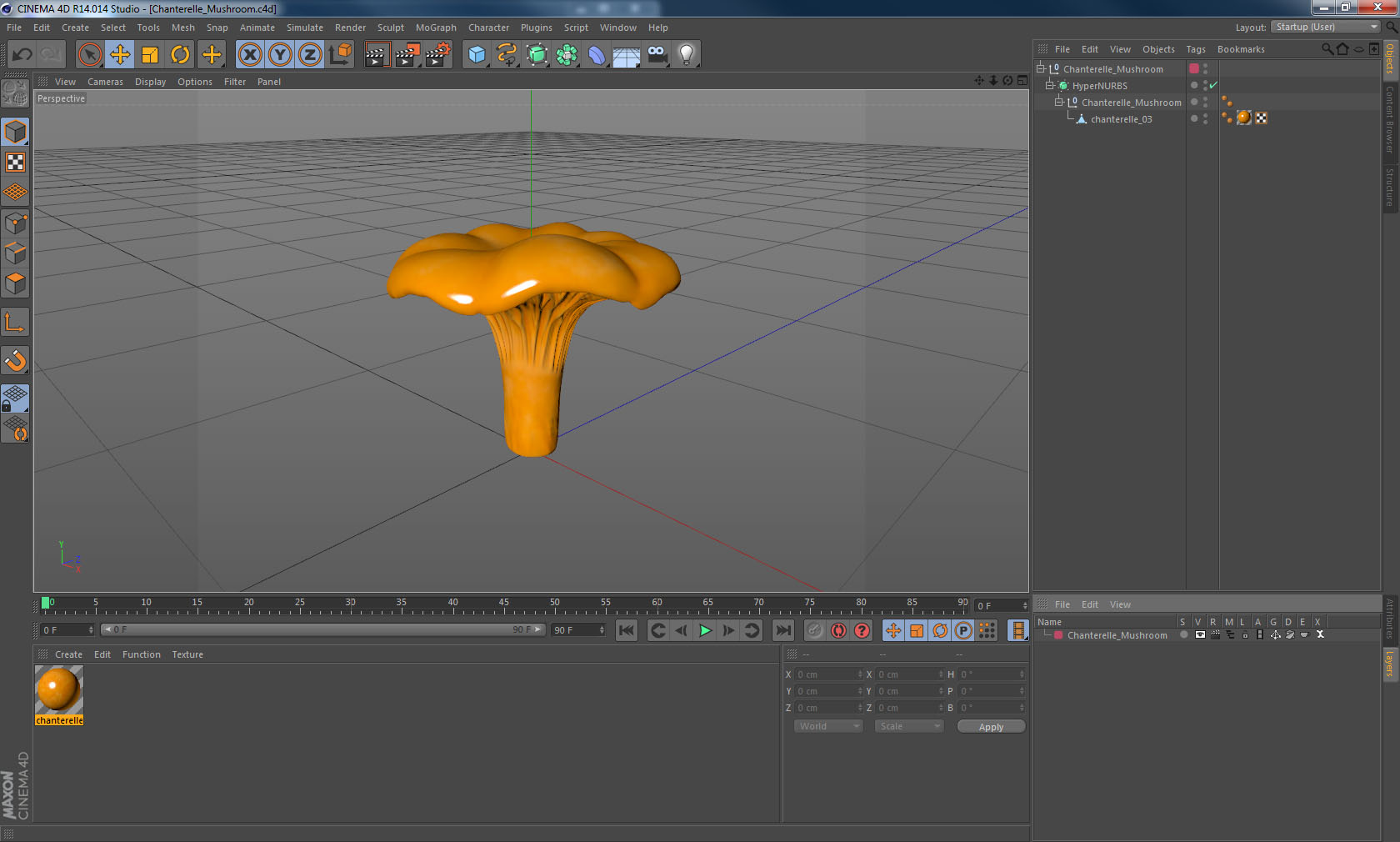Toggle the coordinate system icon
The image size is (1400, 842).
tap(340, 55)
